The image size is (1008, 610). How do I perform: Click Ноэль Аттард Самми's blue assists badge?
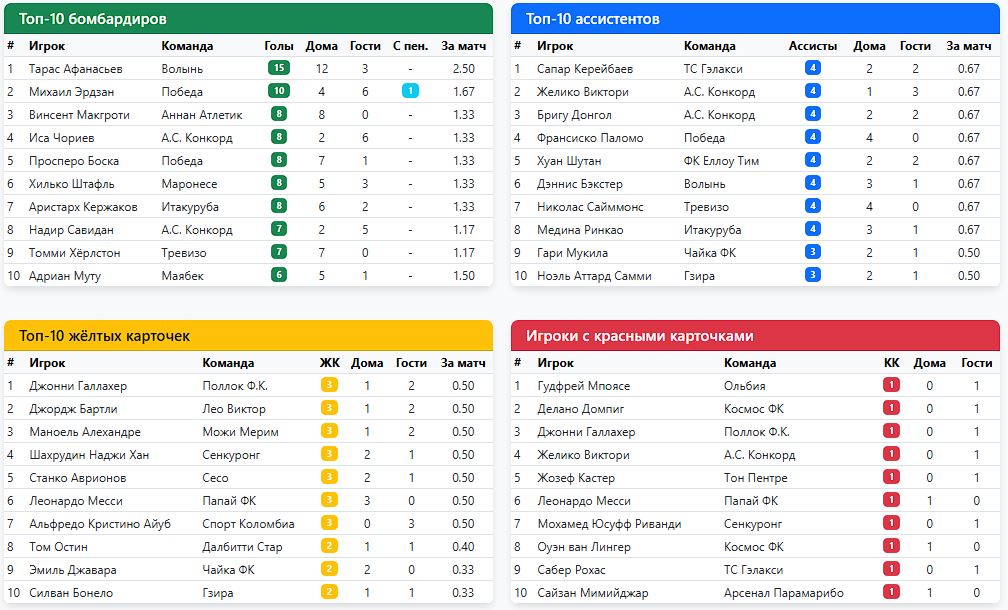tap(813, 275)
